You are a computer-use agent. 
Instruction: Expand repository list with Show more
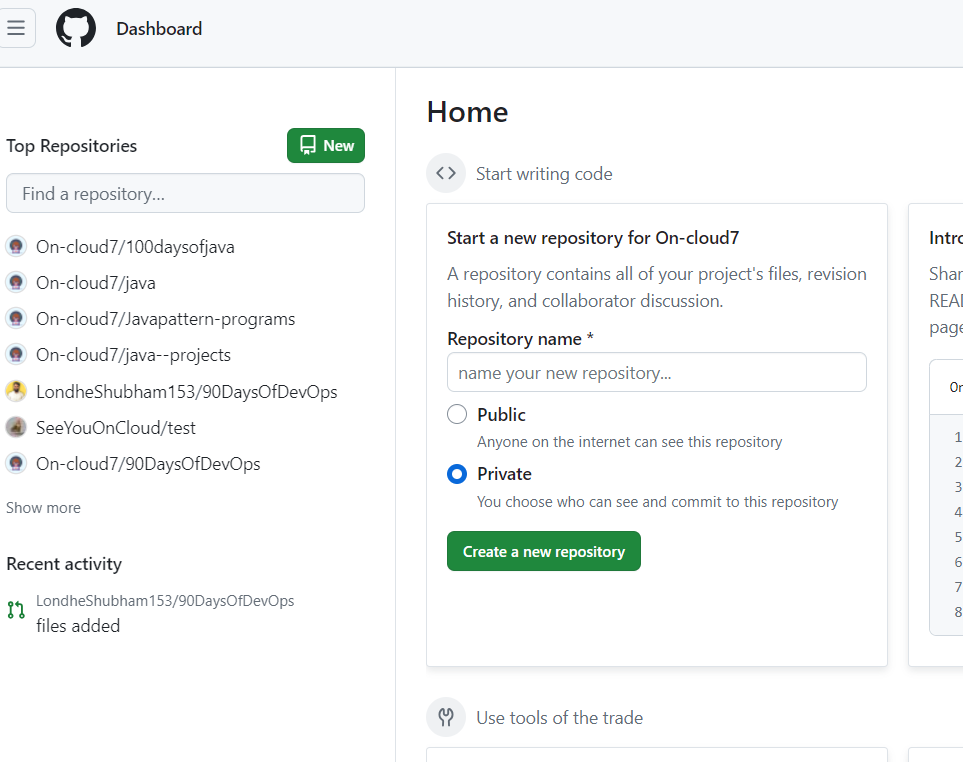coord(43,508)
